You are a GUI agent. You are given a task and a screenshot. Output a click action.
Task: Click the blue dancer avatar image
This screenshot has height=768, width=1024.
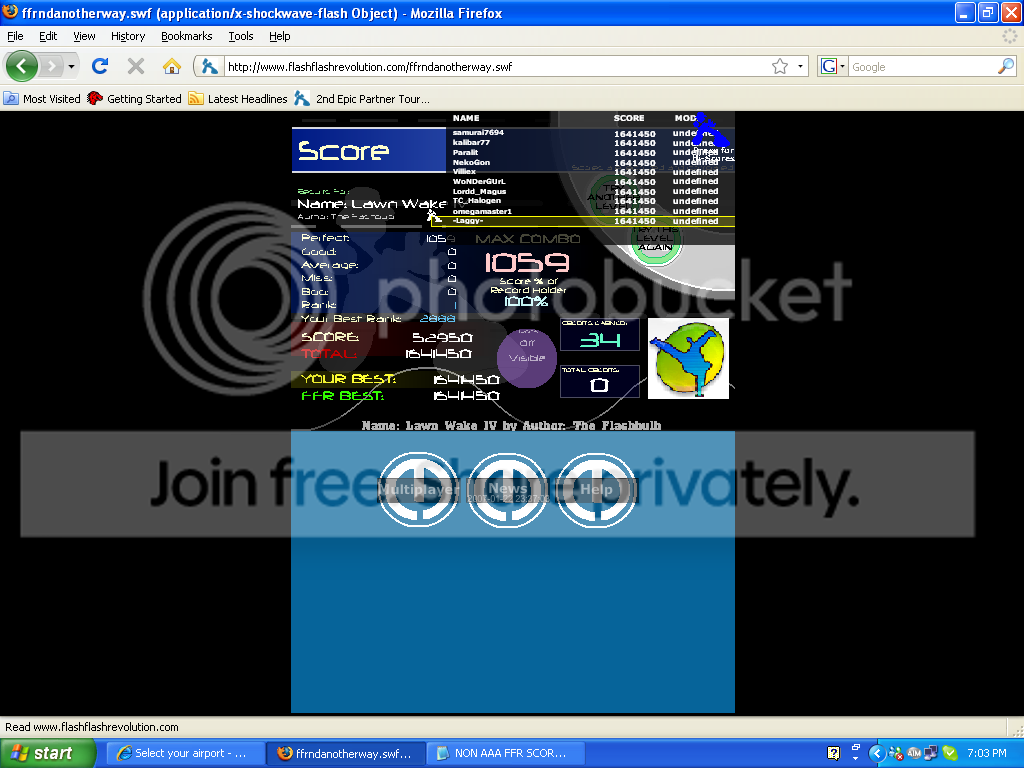[688, 358]
